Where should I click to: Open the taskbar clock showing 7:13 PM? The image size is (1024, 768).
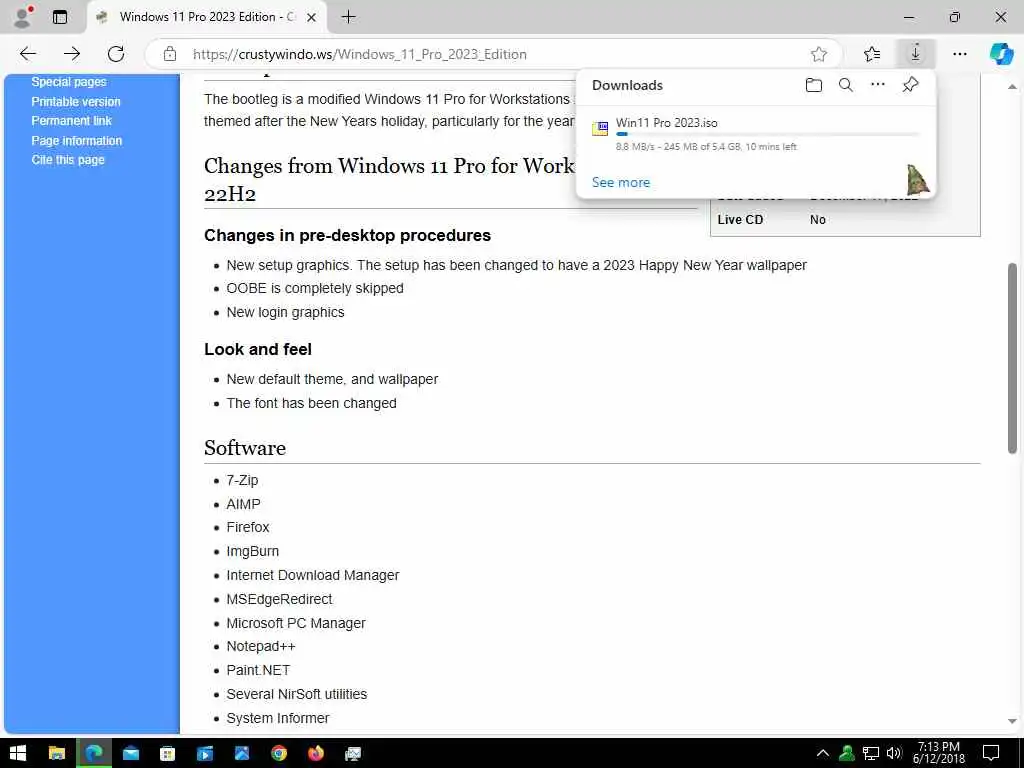point(939,753)
